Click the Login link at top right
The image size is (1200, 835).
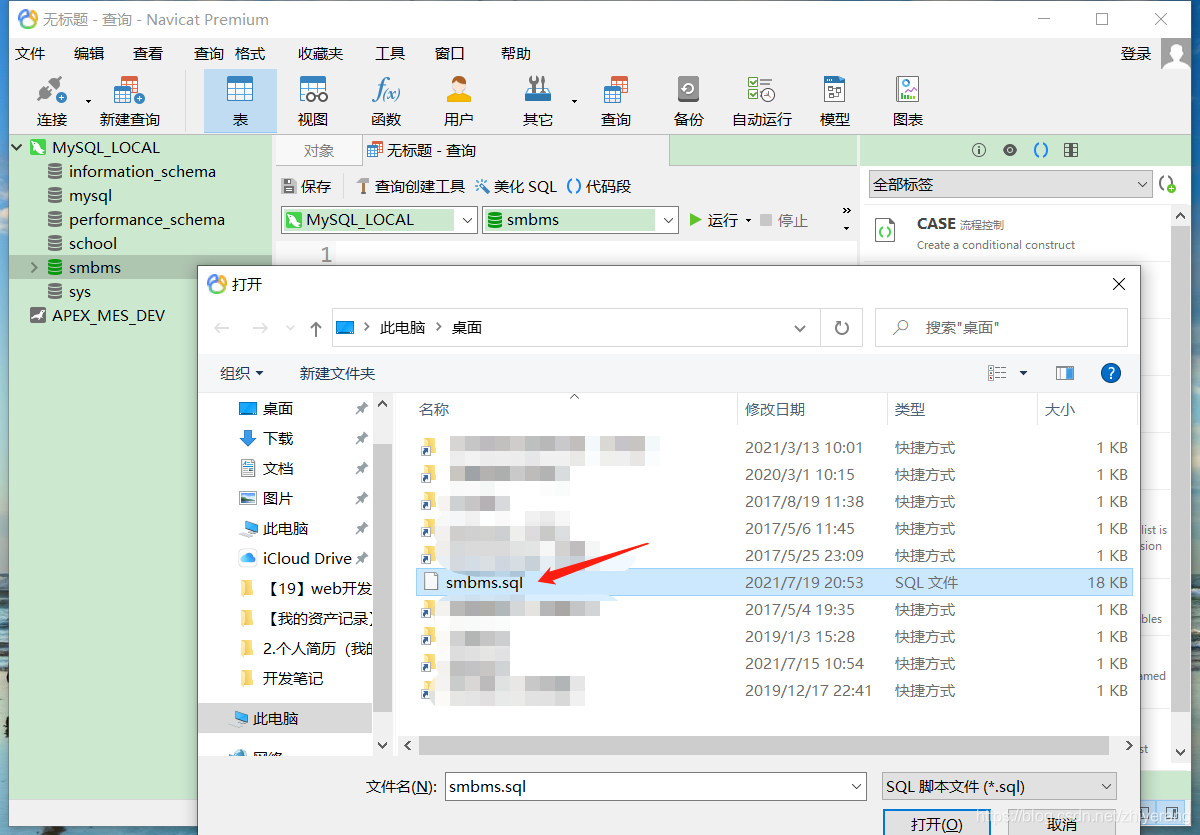(1136, 54)
